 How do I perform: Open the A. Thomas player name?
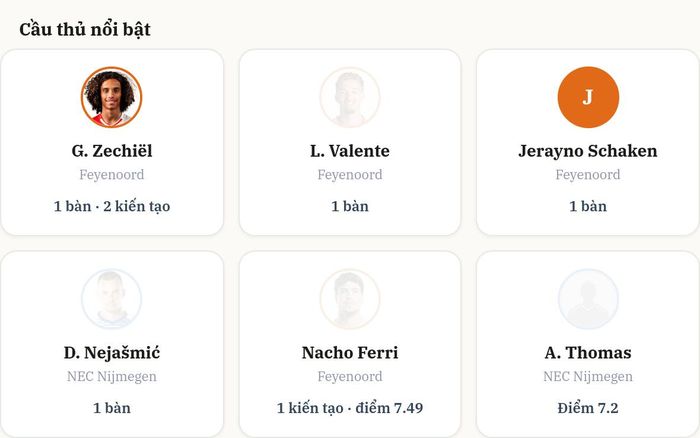coord(588,353)
